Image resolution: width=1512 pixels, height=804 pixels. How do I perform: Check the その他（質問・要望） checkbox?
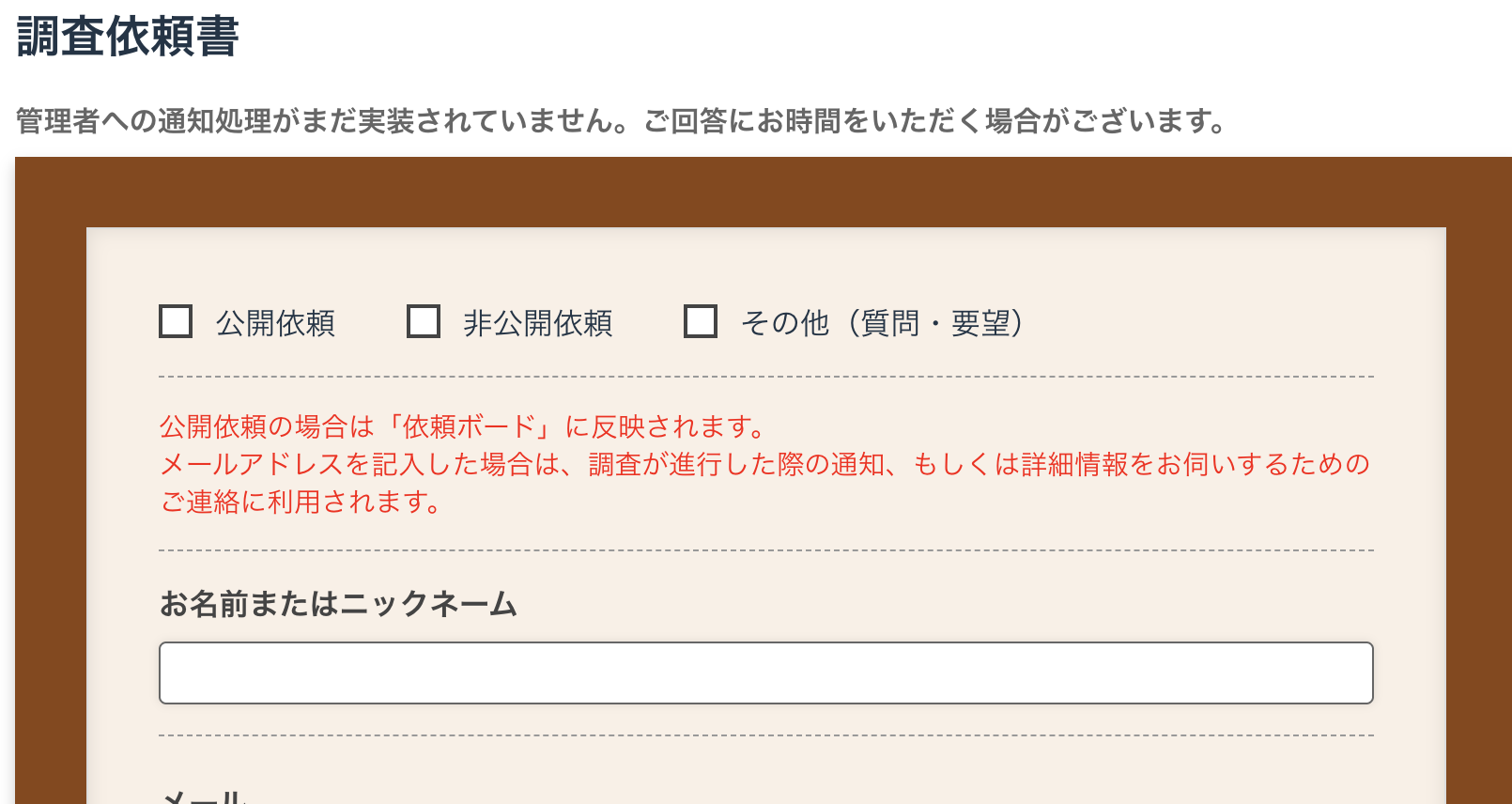[x=701, y=322]
